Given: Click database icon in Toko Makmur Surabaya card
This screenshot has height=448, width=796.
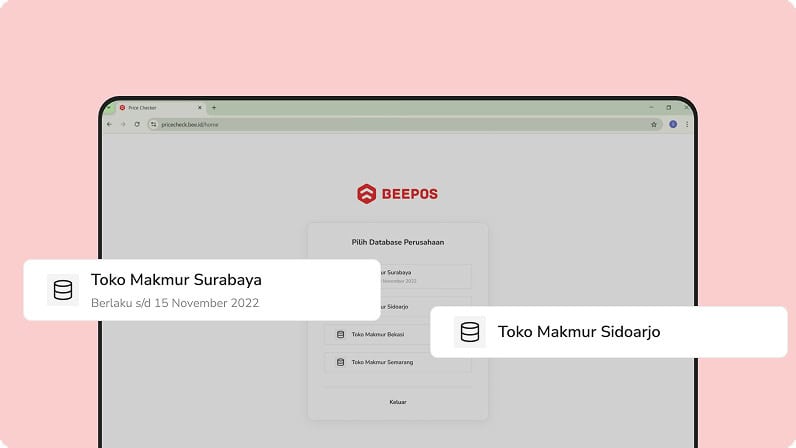Looking at the screenshot, I should [63, 290].
